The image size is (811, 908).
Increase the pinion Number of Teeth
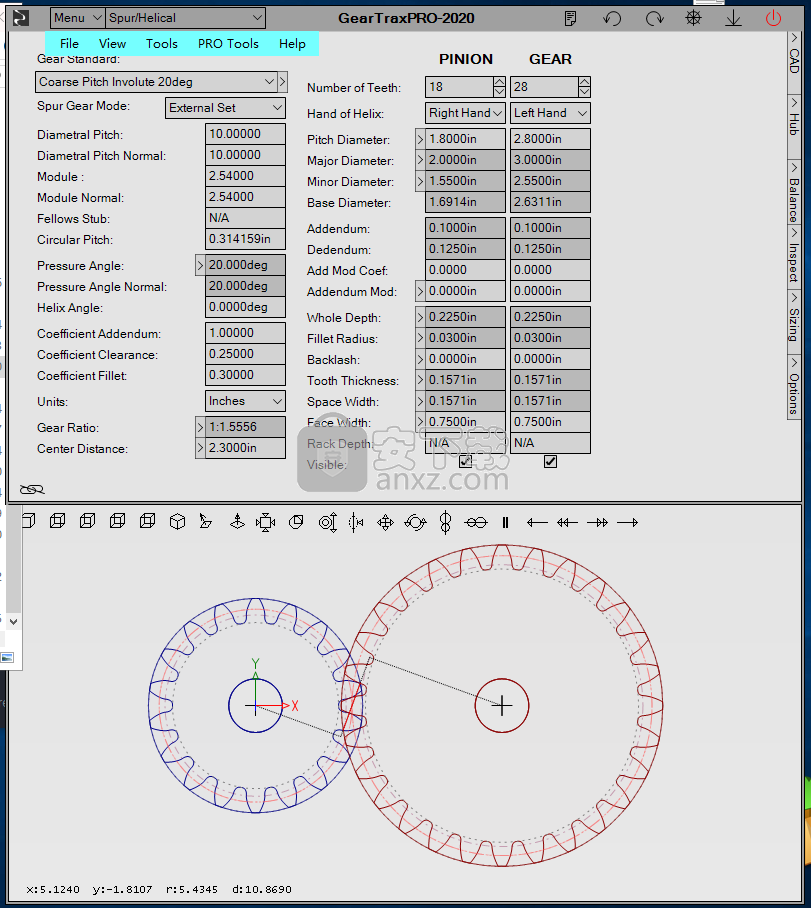point(499,82)
